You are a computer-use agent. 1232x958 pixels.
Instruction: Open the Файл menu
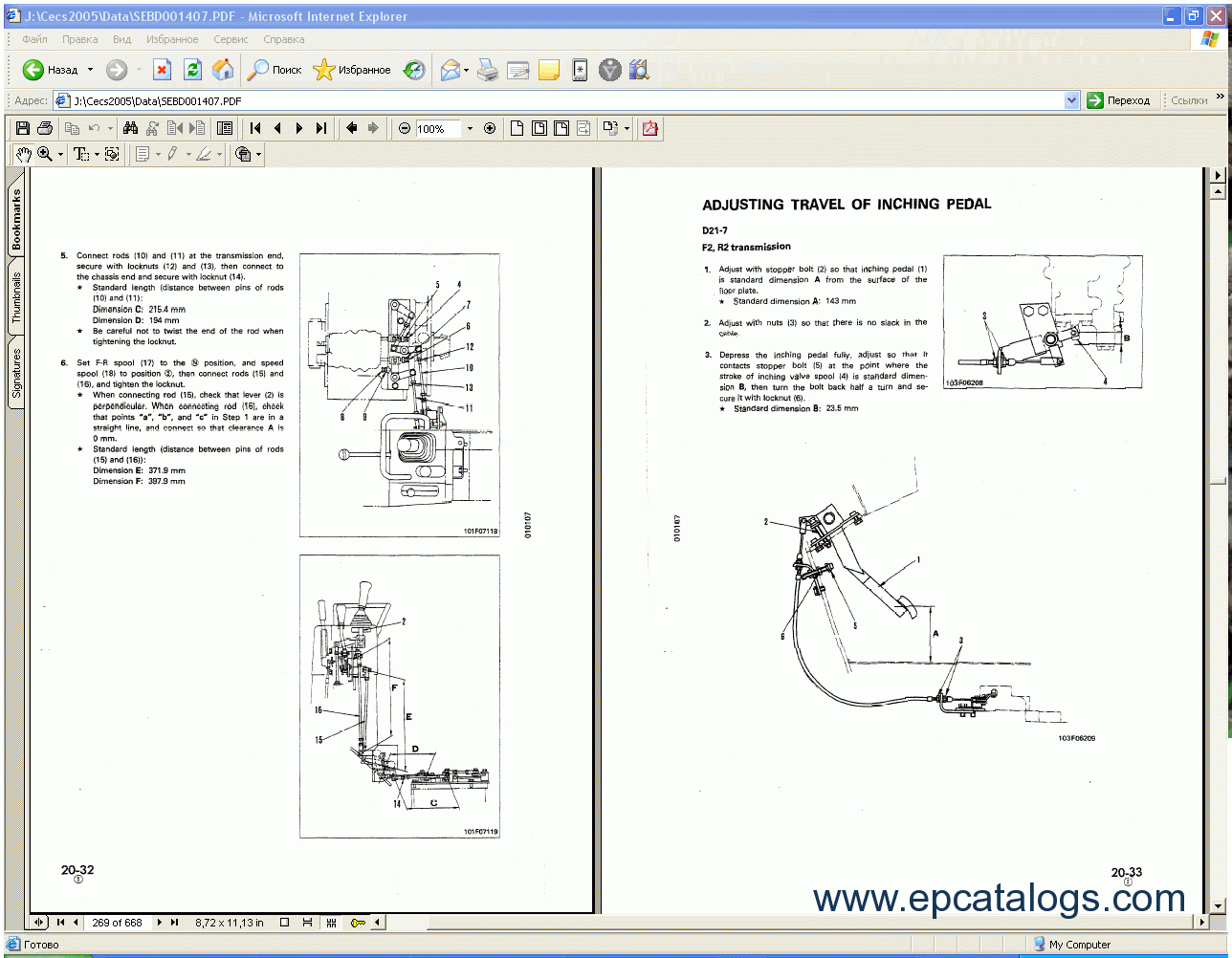tap(34, 39)
